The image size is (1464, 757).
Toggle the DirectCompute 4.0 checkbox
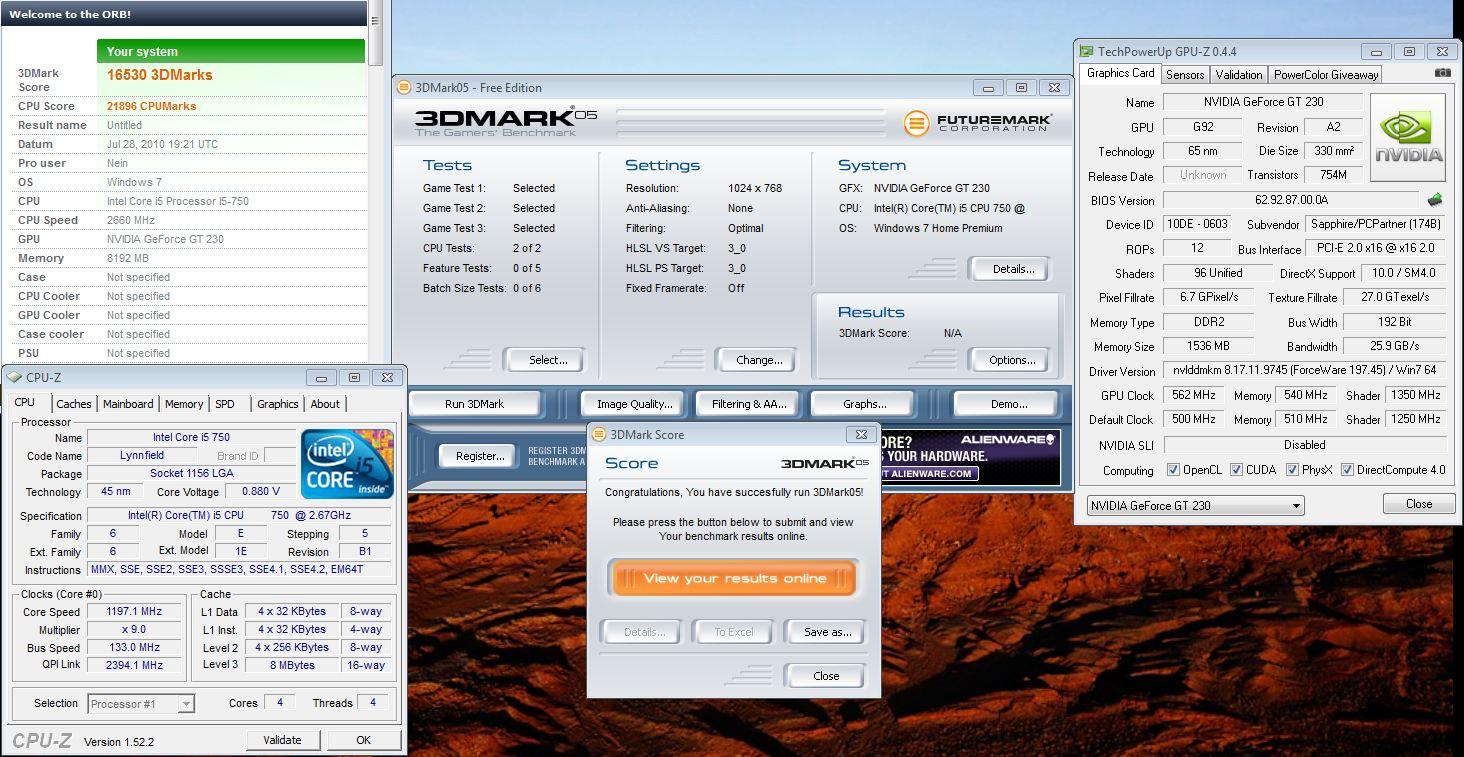[1347, 470]
